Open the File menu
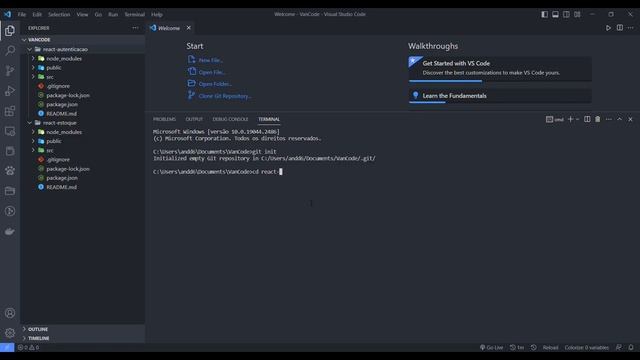The height and width of the screenshot is (360, 640). [x=22, y=14]
